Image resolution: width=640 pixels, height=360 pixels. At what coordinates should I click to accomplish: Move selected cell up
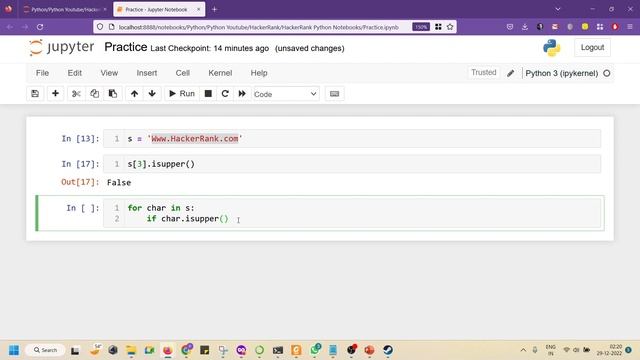[x=134, y=94]
